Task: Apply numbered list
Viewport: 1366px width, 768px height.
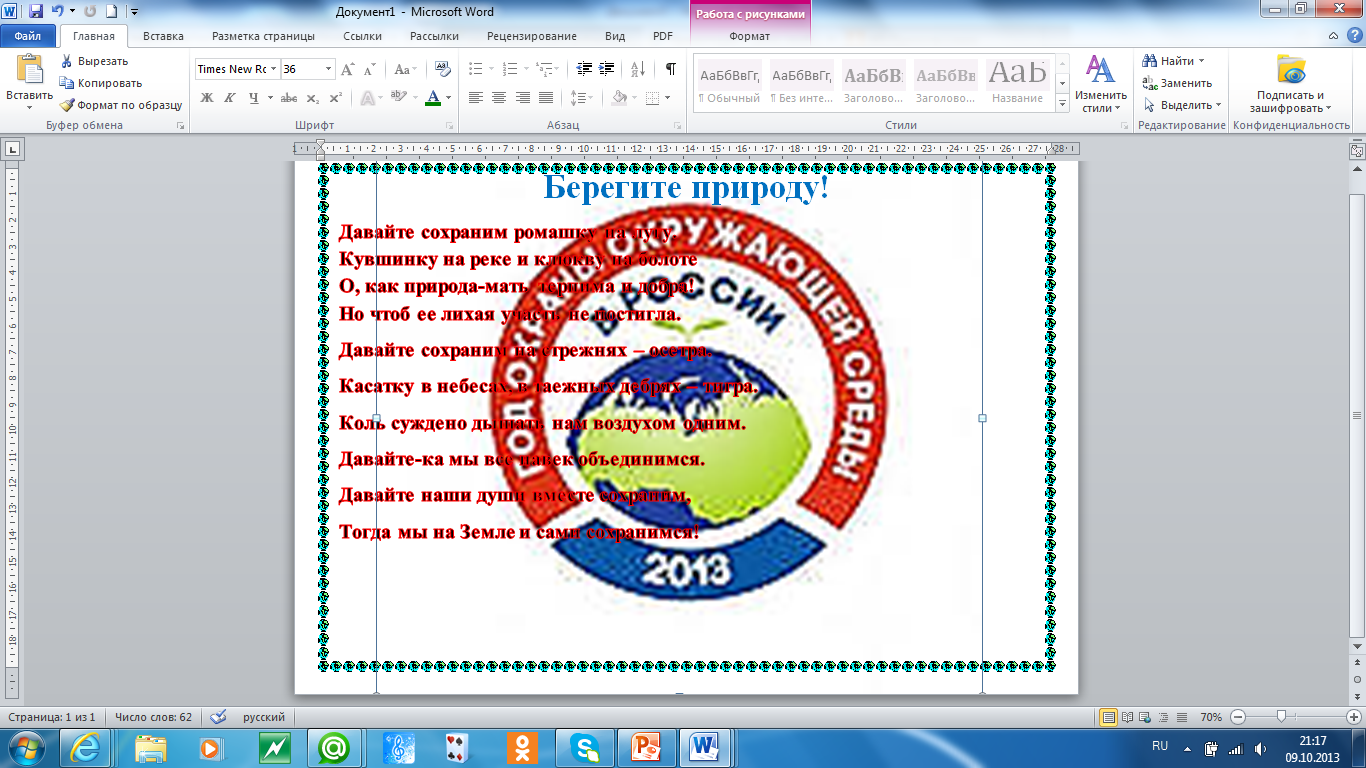Action: [x=509, y=69]
